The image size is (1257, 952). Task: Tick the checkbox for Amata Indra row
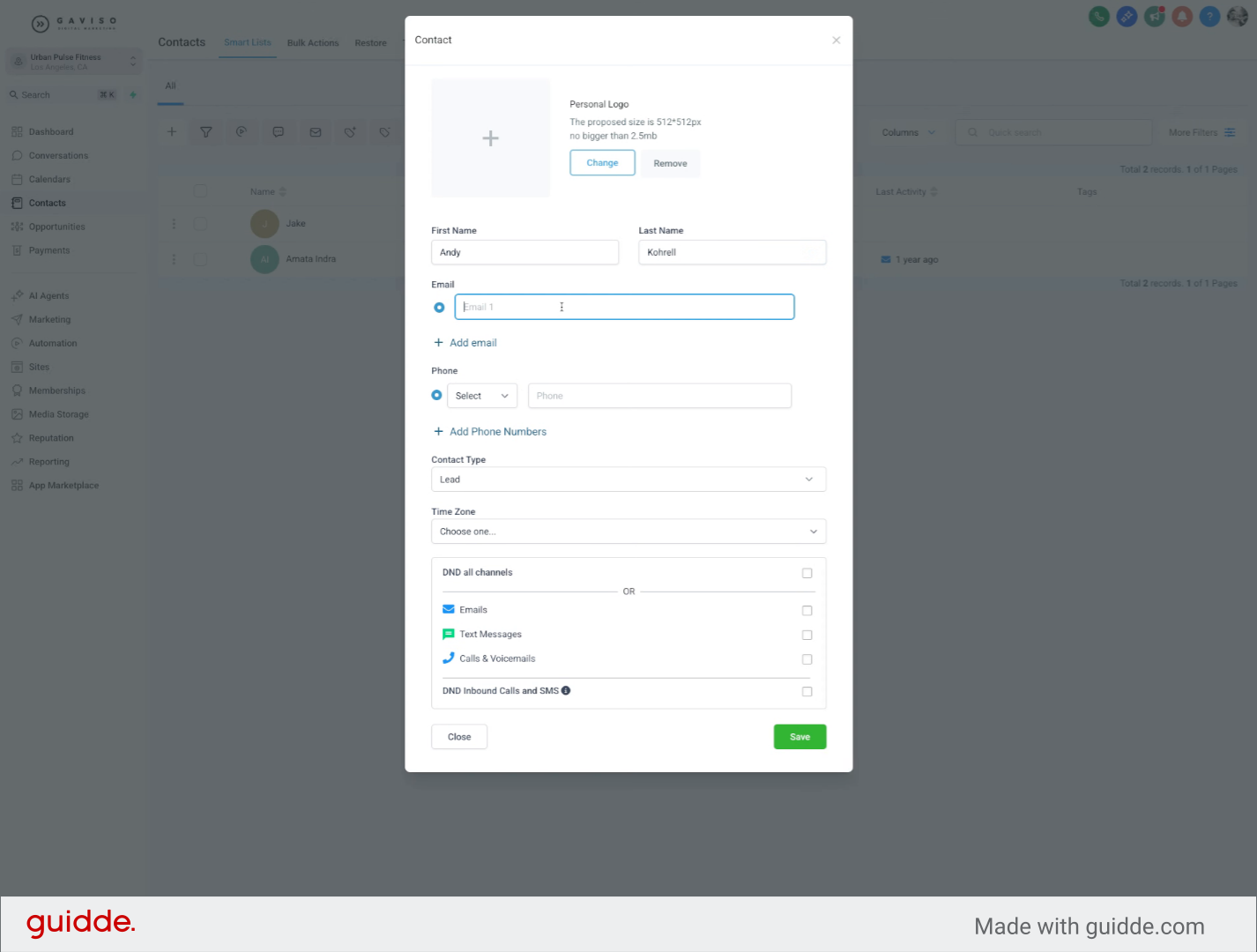[200, 259]
